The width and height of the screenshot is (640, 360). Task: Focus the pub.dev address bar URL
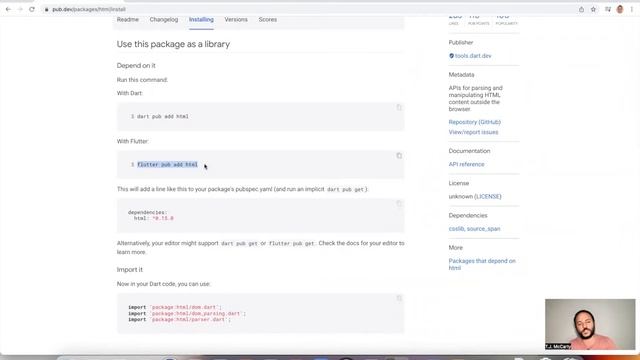click(x=89, y=9)
